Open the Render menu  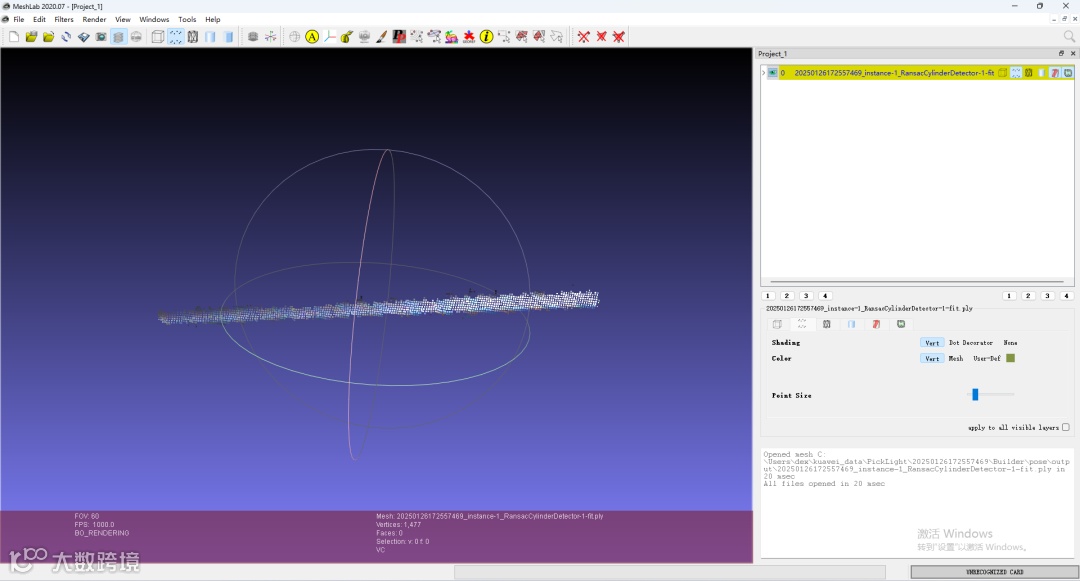94,19
